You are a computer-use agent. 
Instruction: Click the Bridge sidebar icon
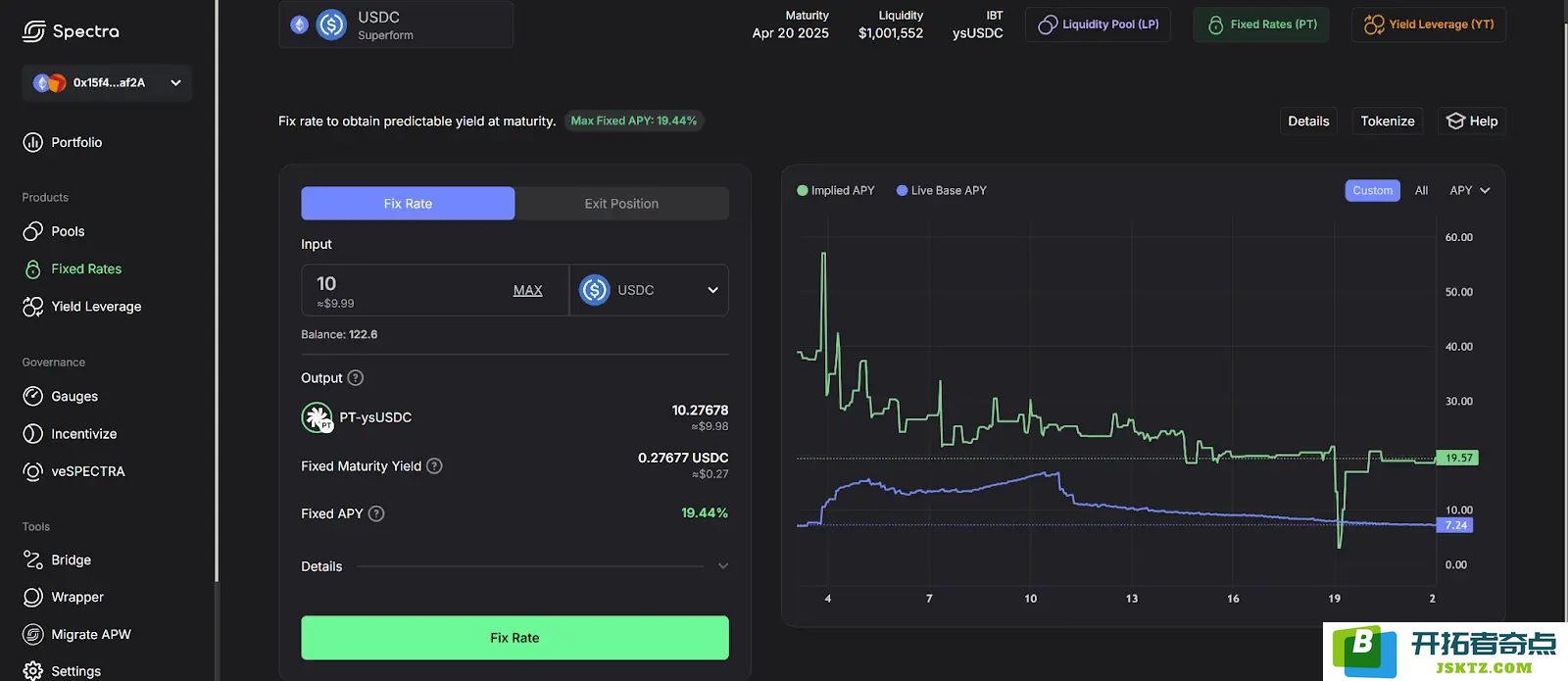(x=32, y=559)
